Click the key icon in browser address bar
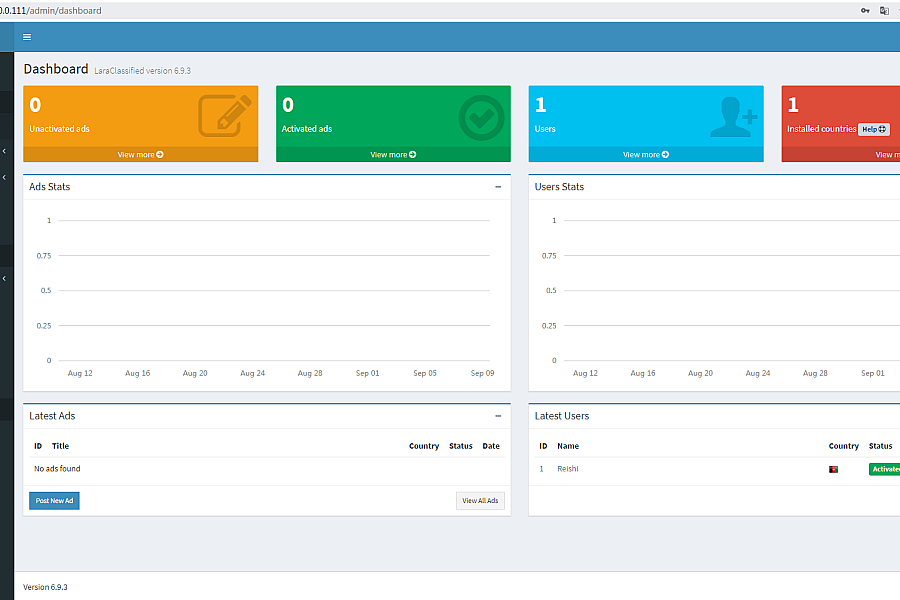The image size is (900, 600). pyautogui.click(x=865, y=11)
